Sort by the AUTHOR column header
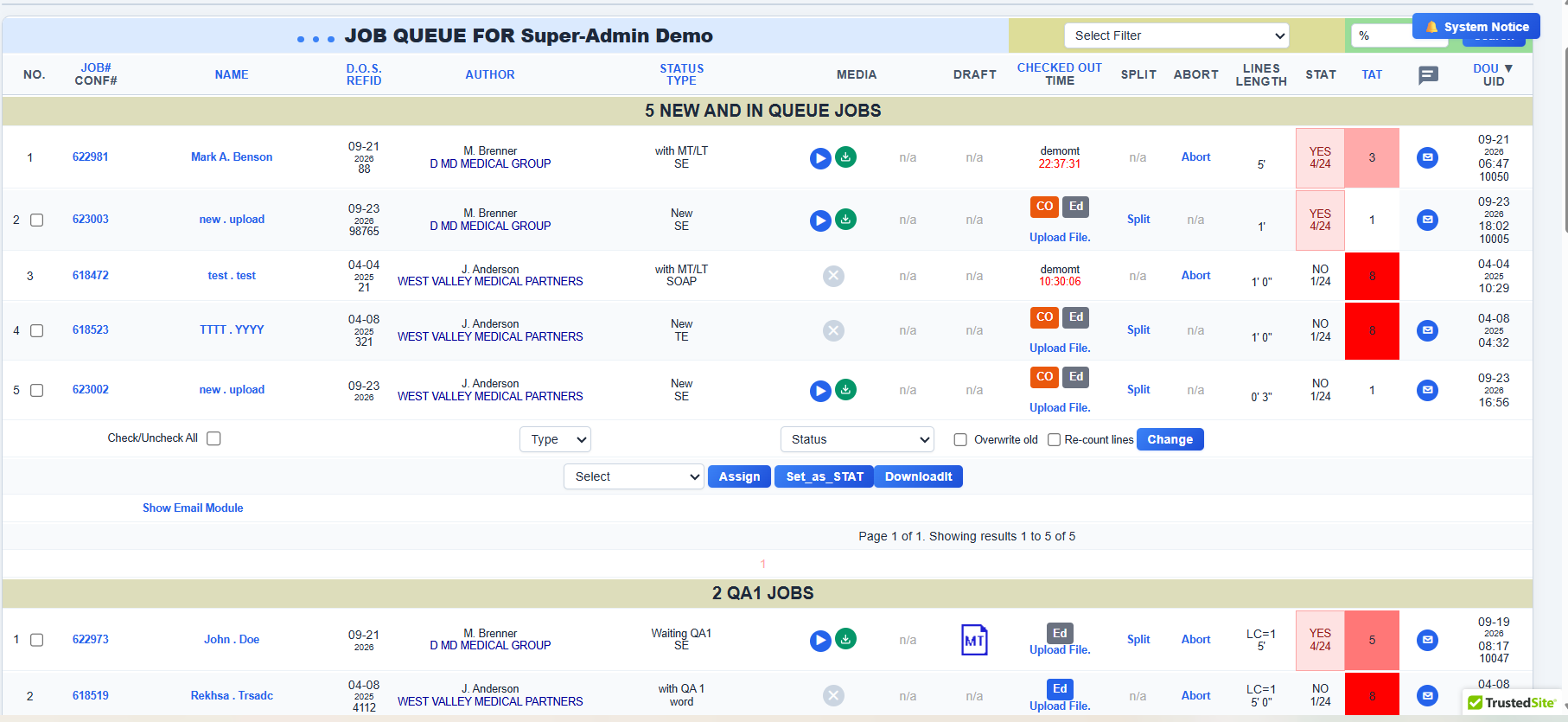Image resolution: width=1568 pixels, height=722 pixels. click(x=490, y=75)
